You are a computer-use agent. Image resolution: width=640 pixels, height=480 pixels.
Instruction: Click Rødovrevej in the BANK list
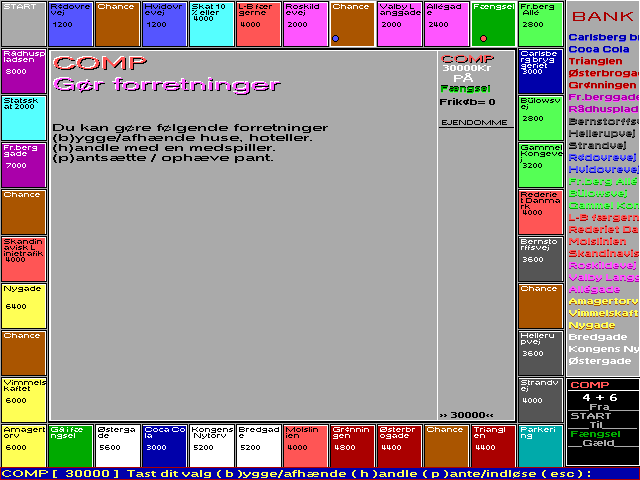click(x=602, y=157)
